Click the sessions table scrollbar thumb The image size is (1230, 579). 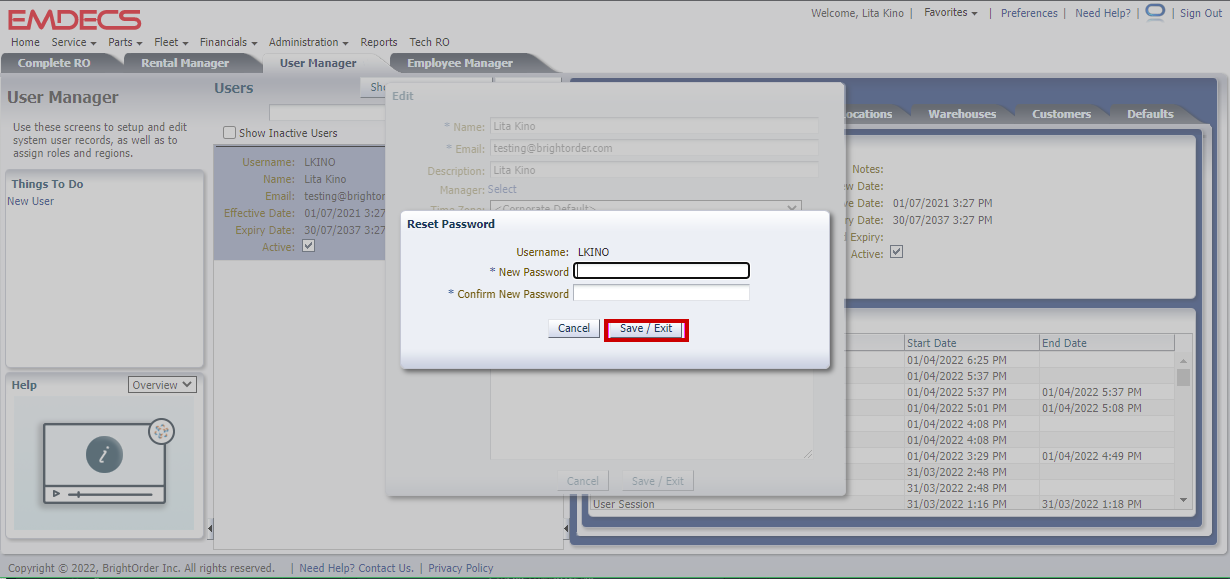pos(1184,377)
